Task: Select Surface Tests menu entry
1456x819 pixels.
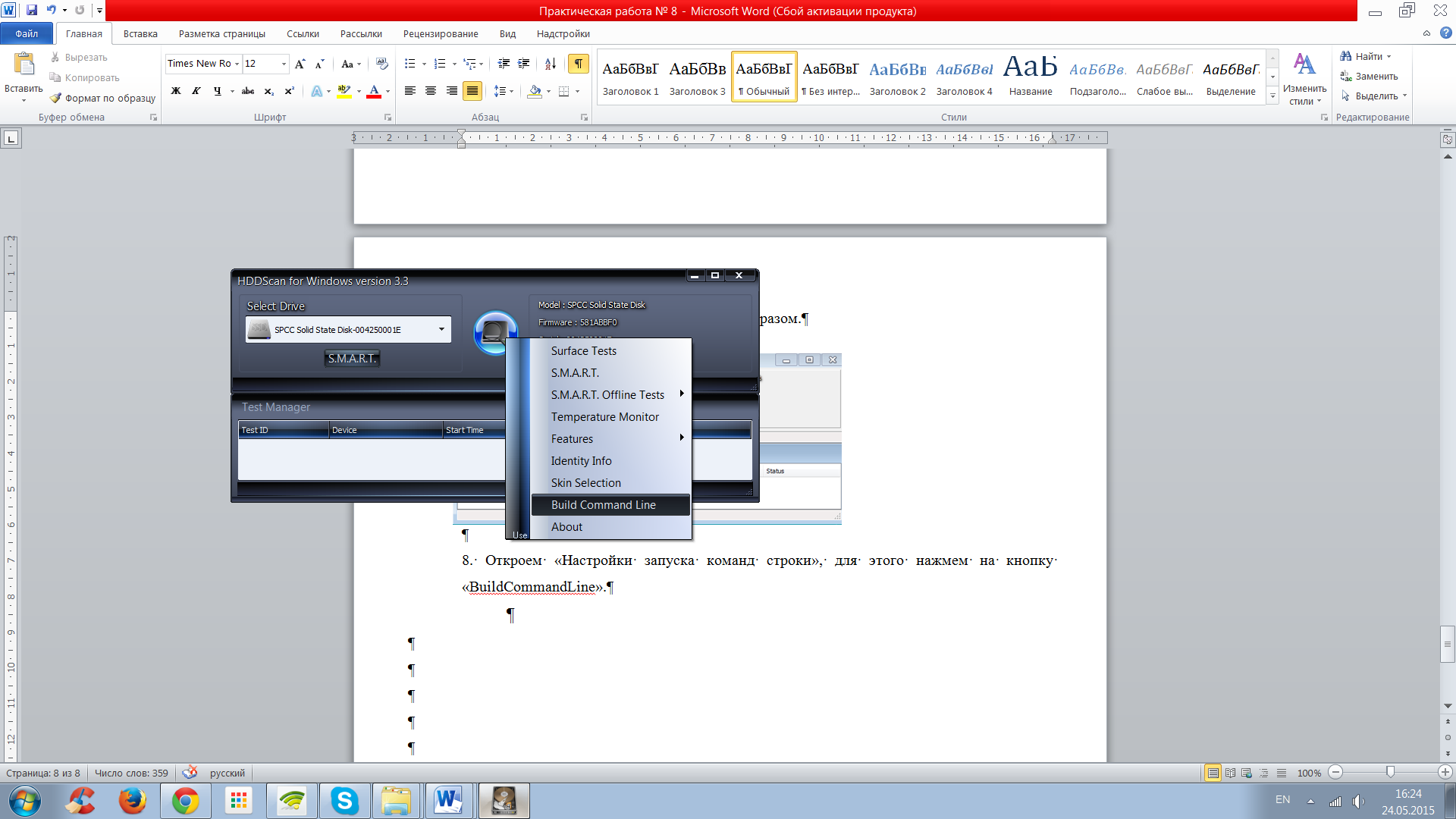Action: (610, 351)
